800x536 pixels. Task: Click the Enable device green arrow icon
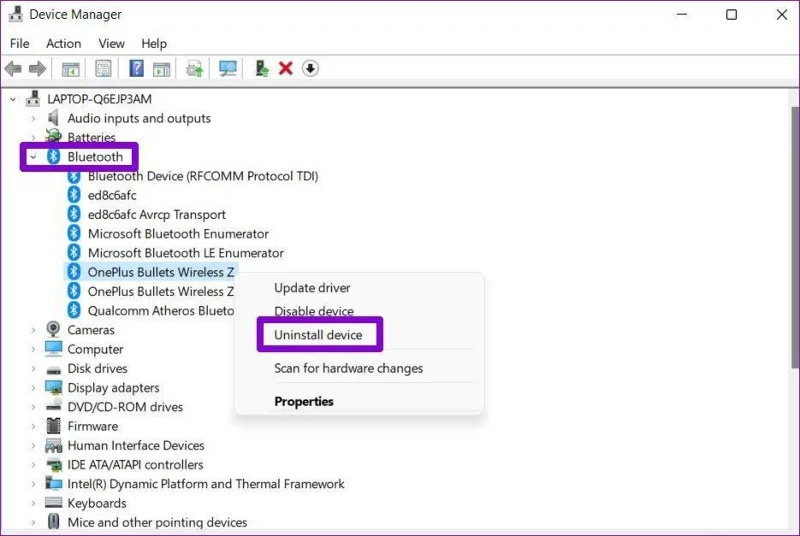coord(262,68)
